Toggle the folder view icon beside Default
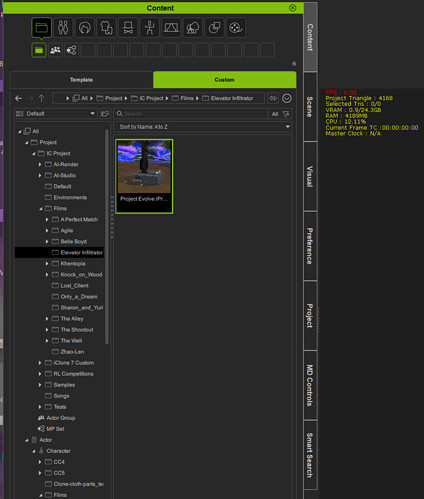 [x=105, y=114]
